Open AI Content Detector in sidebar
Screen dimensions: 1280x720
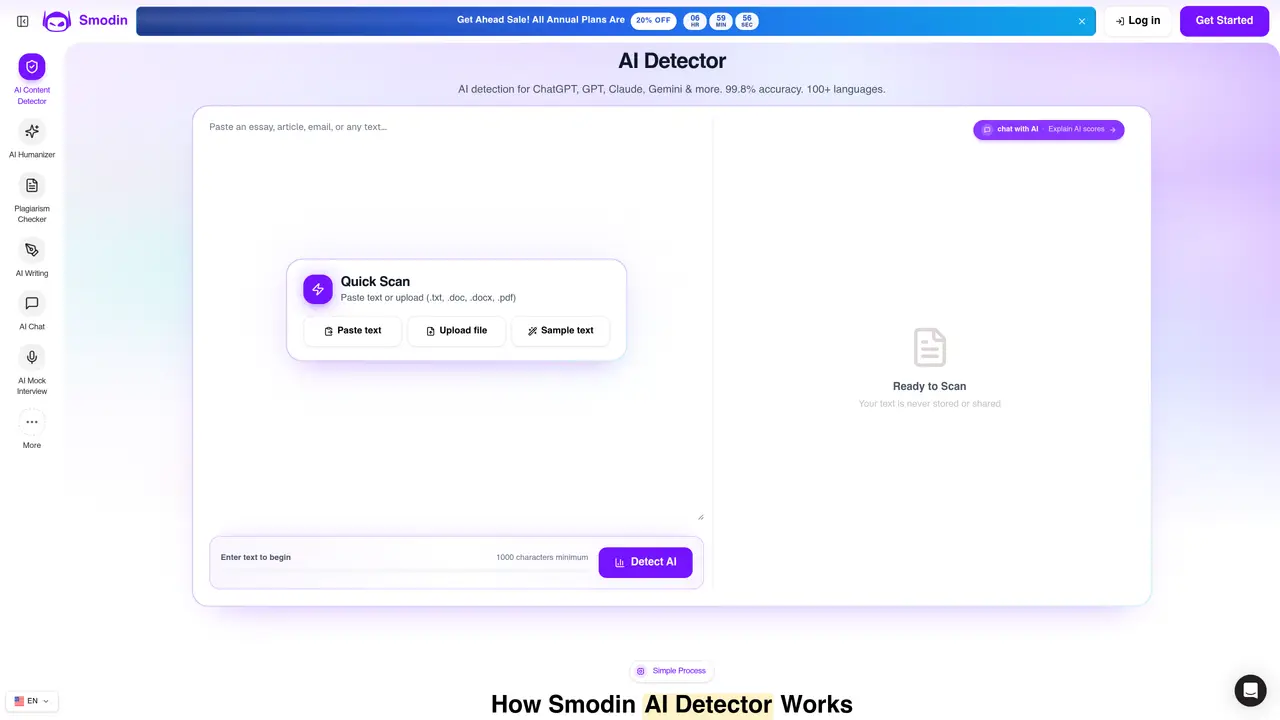[x=32, y=80]
